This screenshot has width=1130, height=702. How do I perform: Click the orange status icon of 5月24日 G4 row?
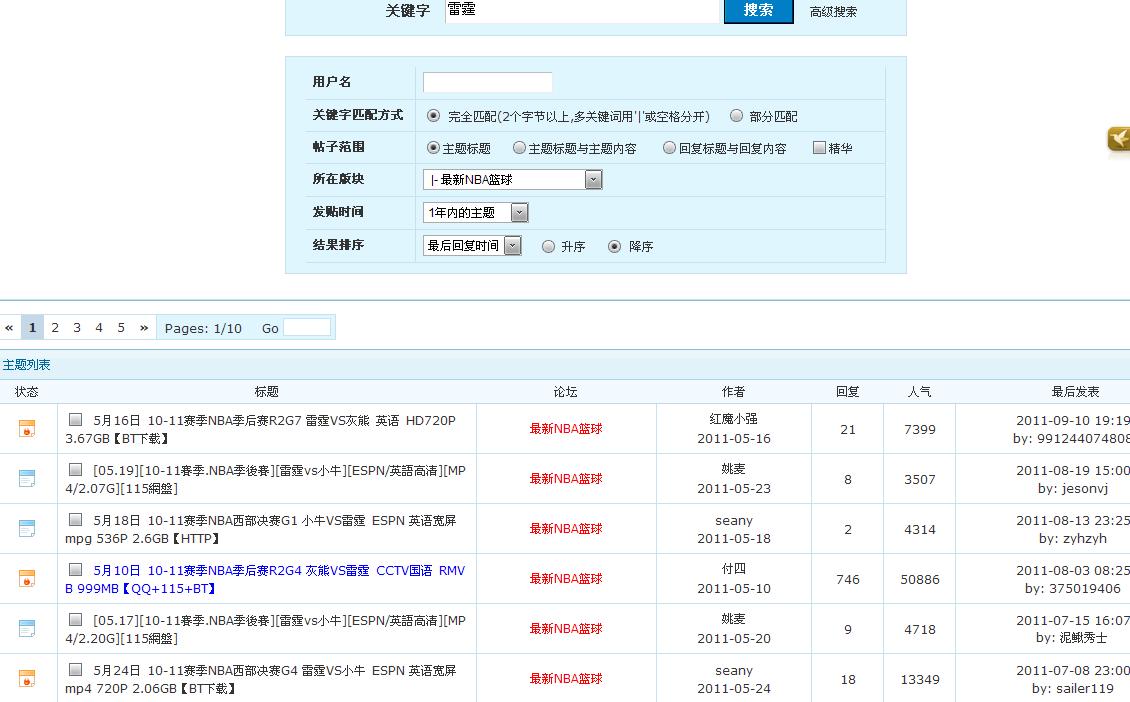[27, 678]
